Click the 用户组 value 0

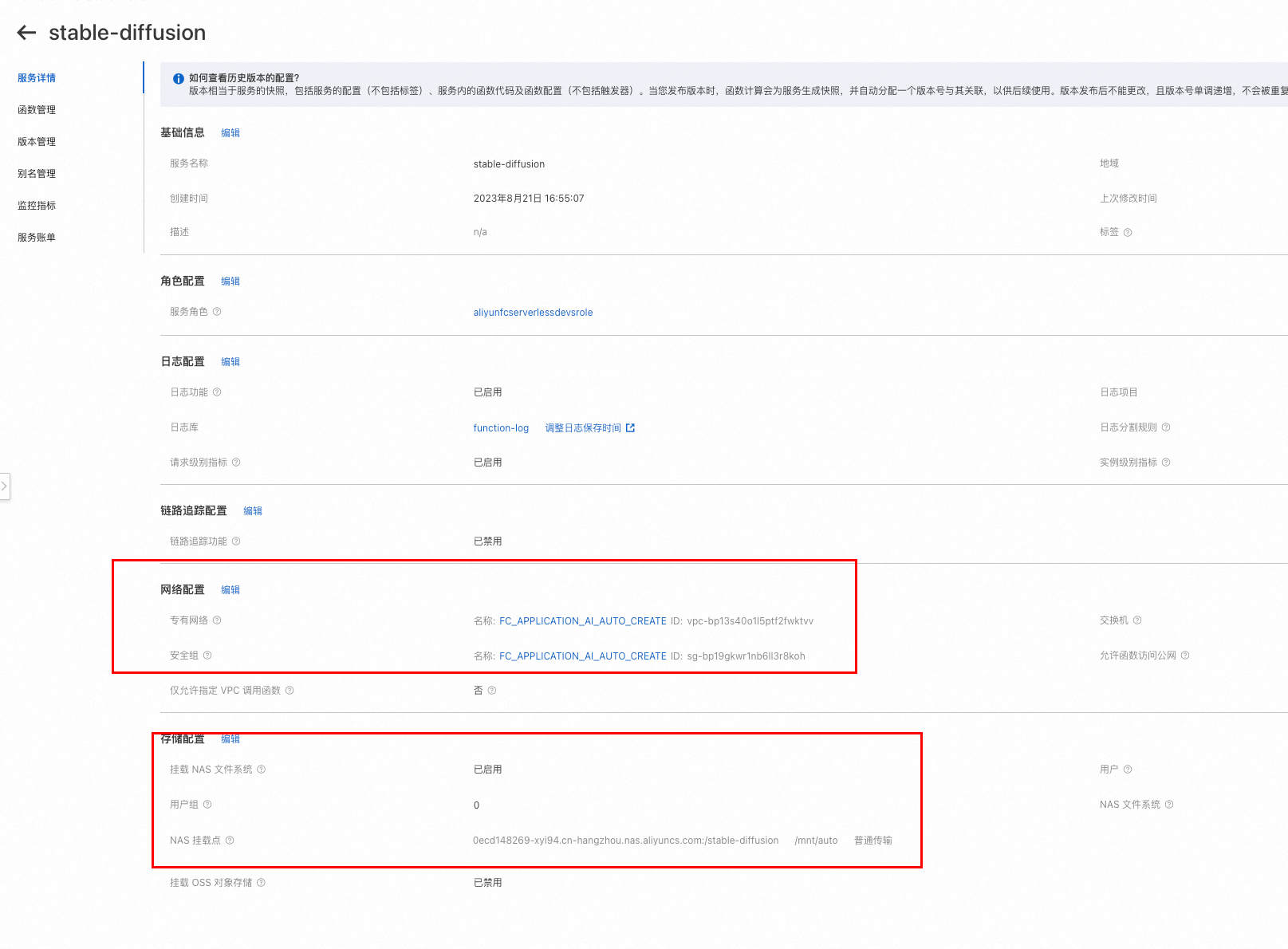[476, 805]
